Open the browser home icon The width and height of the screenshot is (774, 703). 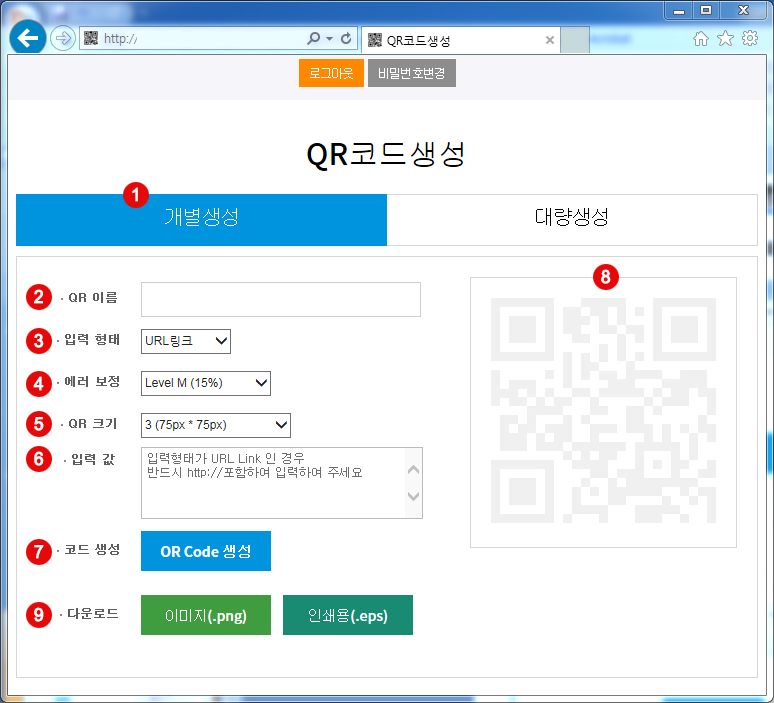pos(700,39)
